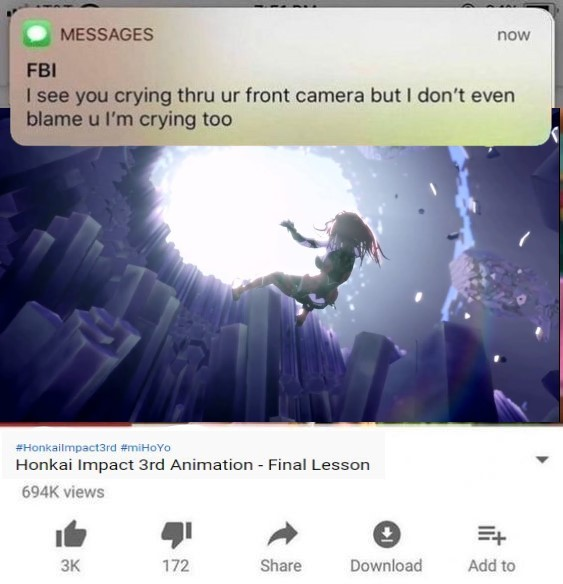This screenshot has height=584, width=563.
Task: Click the 'Add to' text label
Action: coord(492,566)
